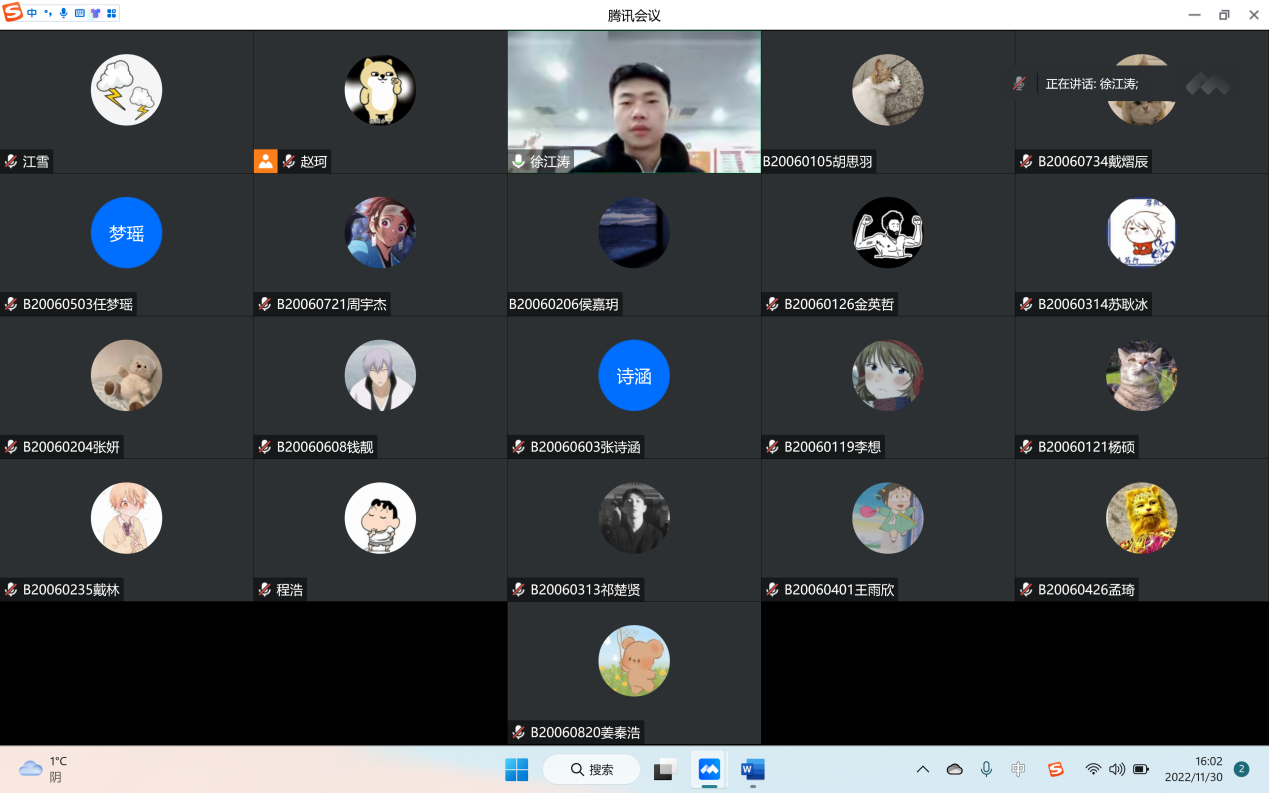
Task: Toggle Sogou Chinese/English input mode
Action: click(x=32, y=13)
